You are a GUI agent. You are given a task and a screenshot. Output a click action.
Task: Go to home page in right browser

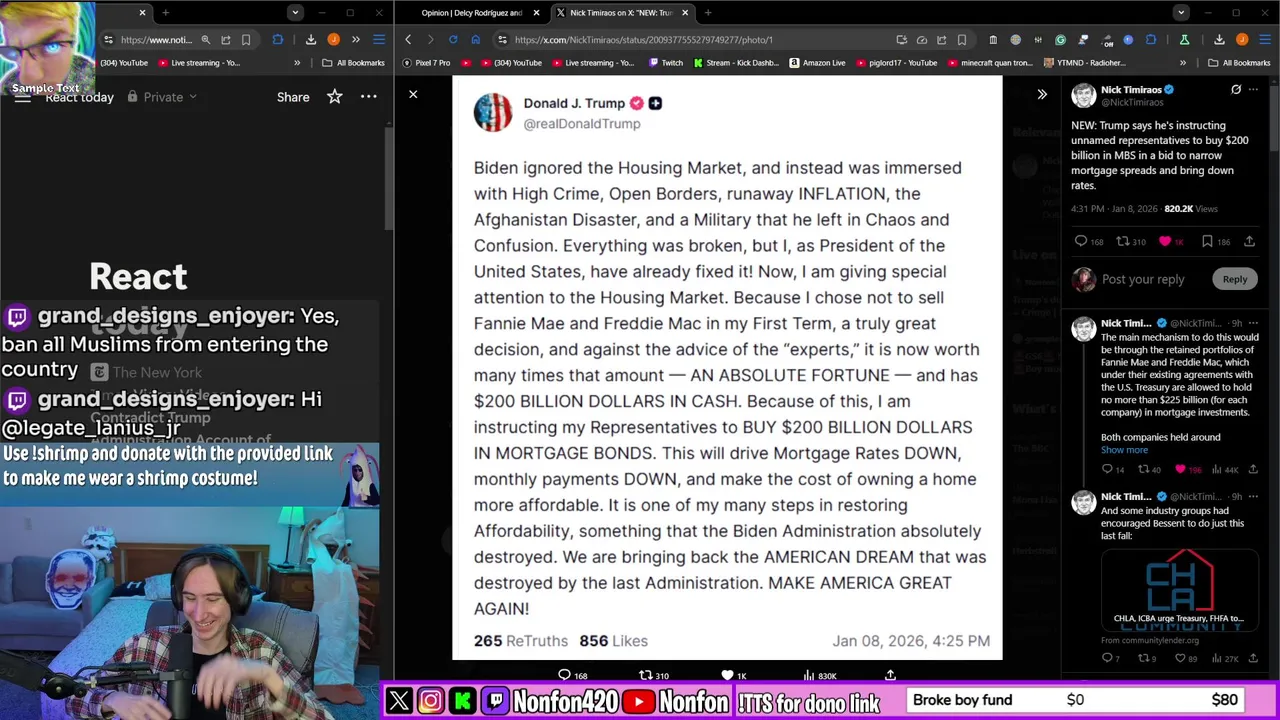click(x=475, y=40)
